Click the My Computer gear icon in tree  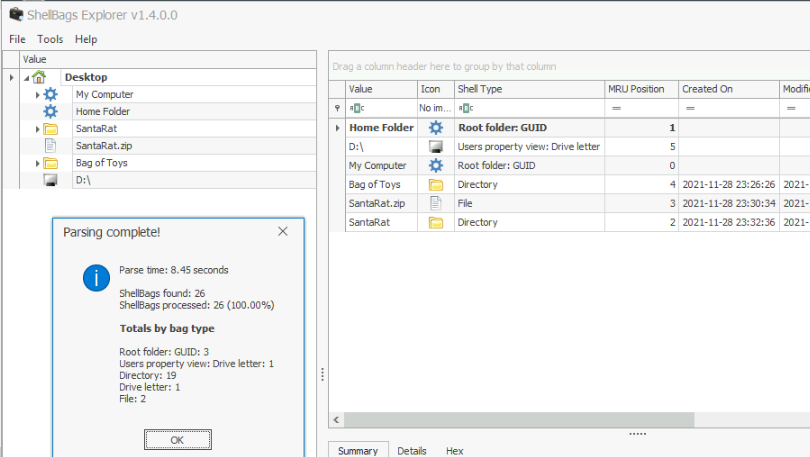(51, 94)
